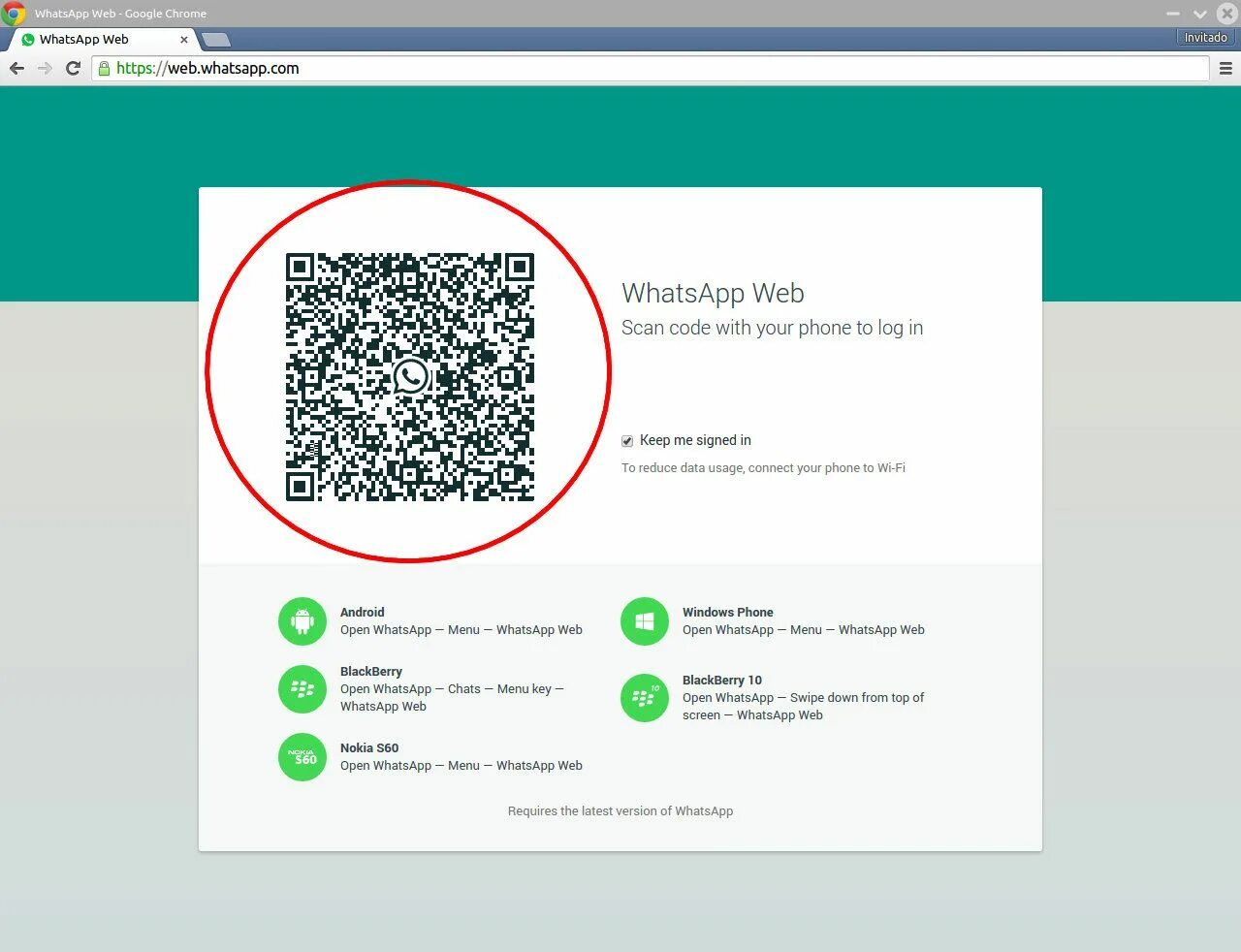Click Scan code with your phone text
The image size is (1241, 952).
click(x=772, y=328)
